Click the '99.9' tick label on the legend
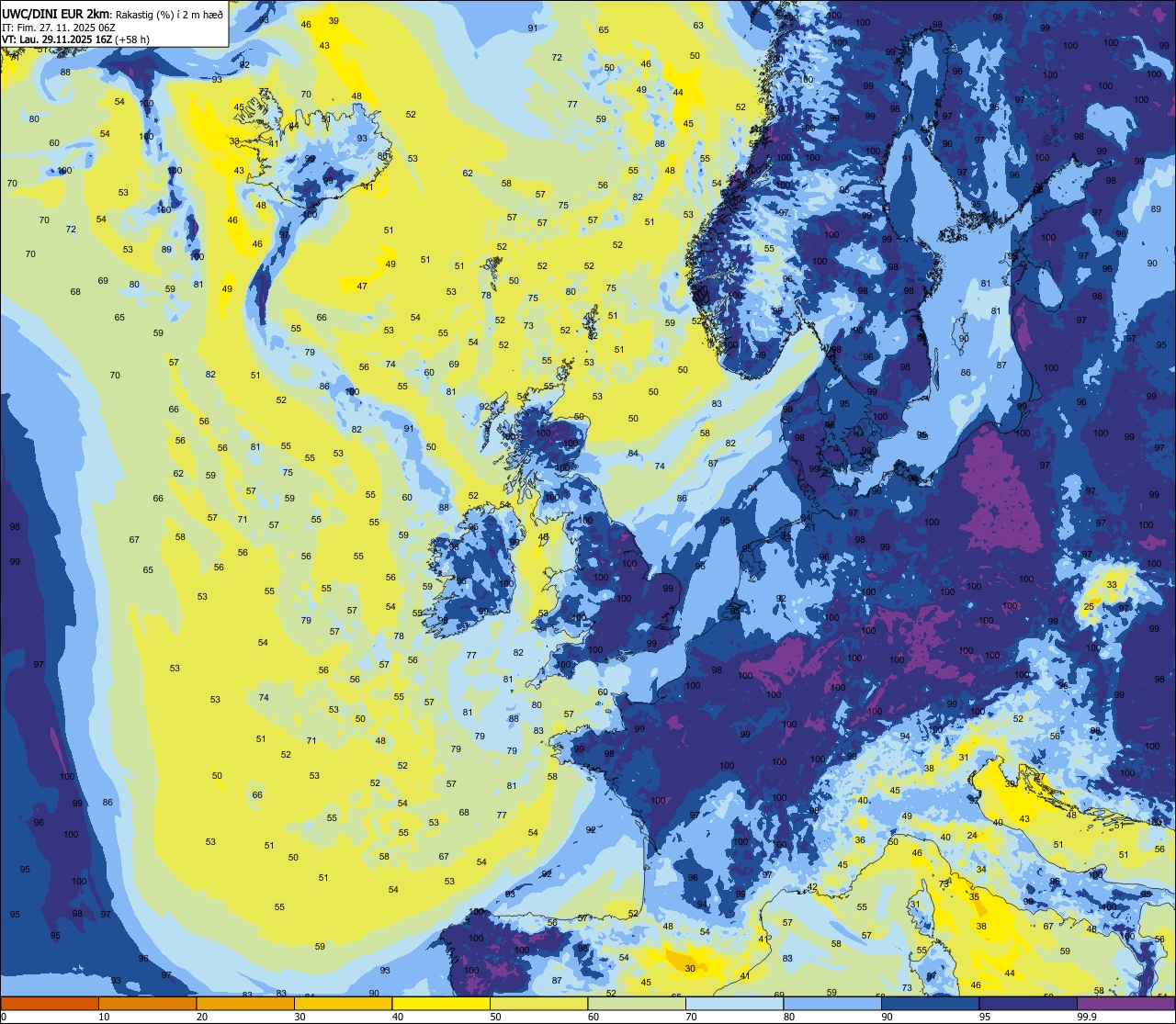 [1086, 1017]
